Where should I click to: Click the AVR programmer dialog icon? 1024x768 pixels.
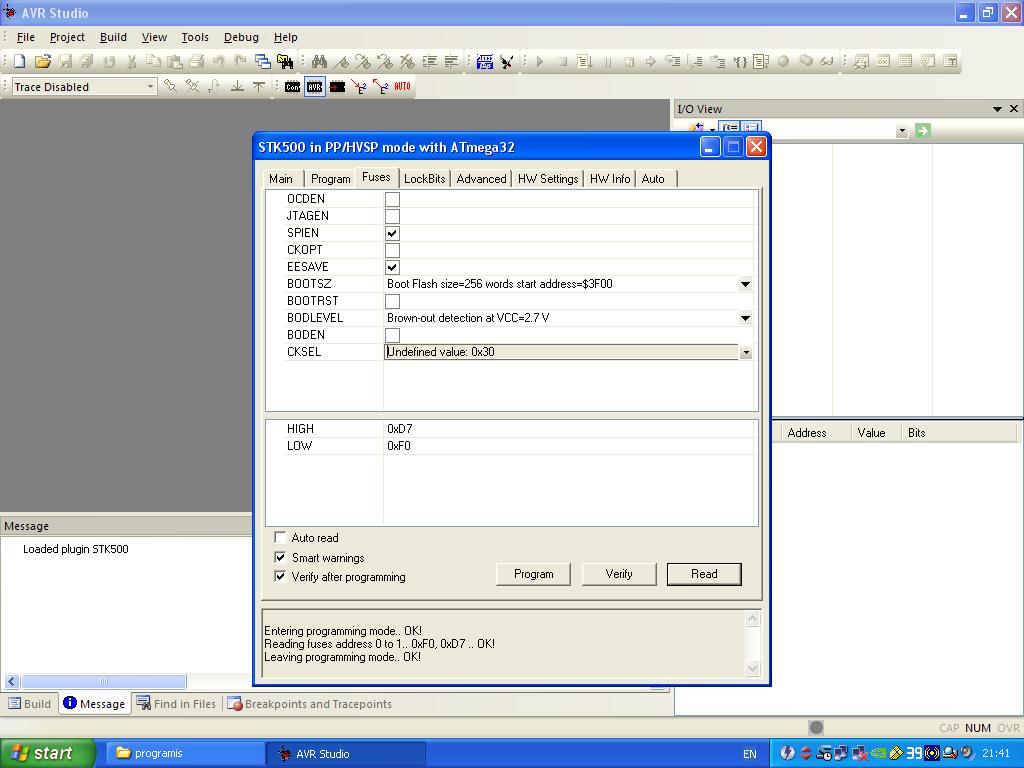tap(314, 86)
